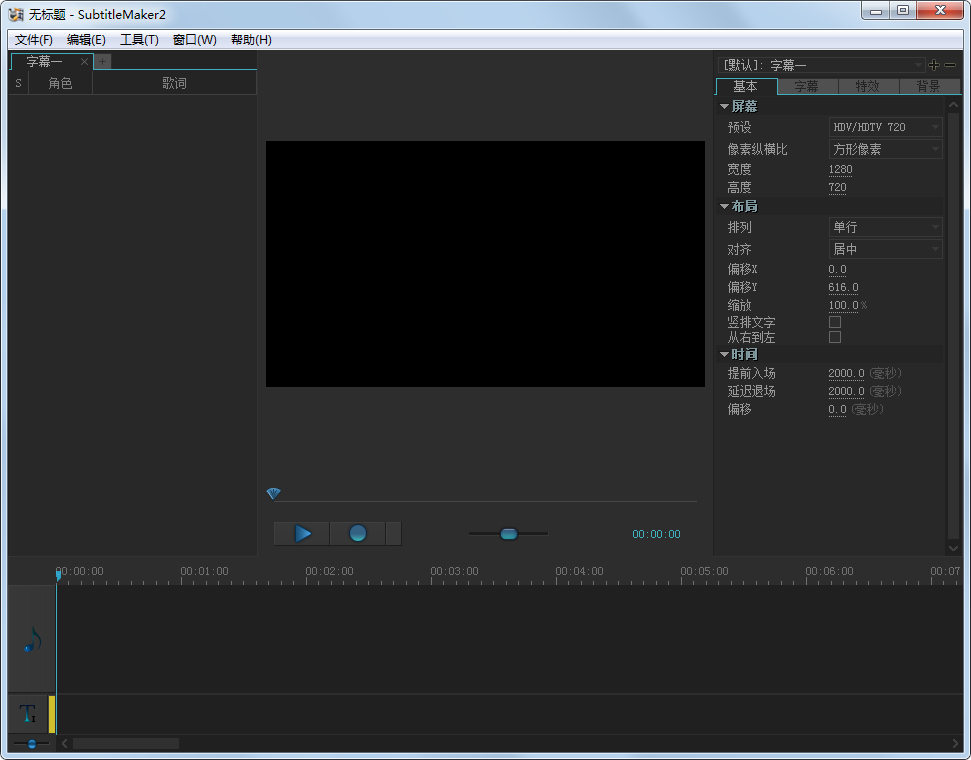Click the preview seek bar marker
The image size is (971, 760).
[x=273, y=493]
